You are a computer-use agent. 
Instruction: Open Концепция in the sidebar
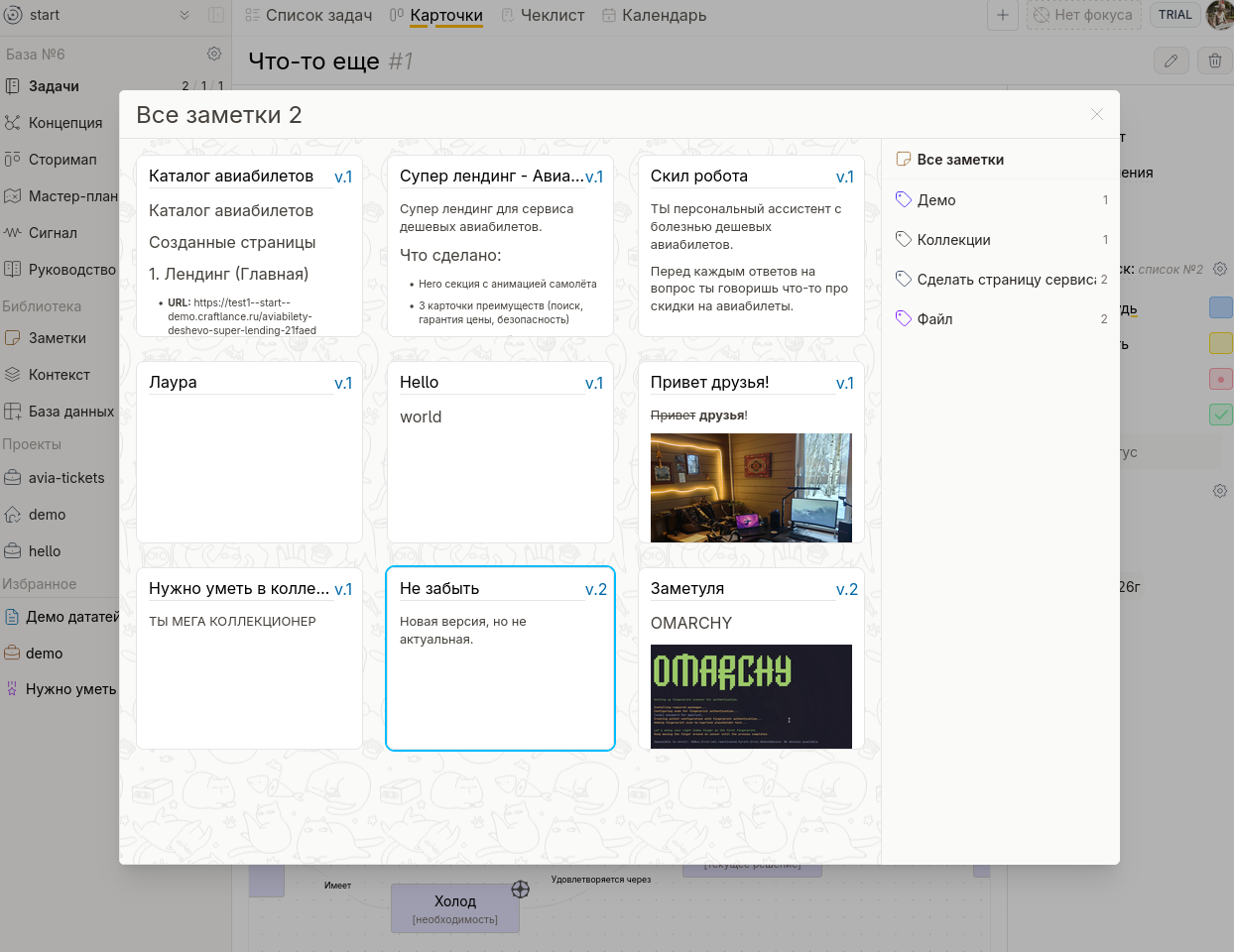(x=64, y=123)
